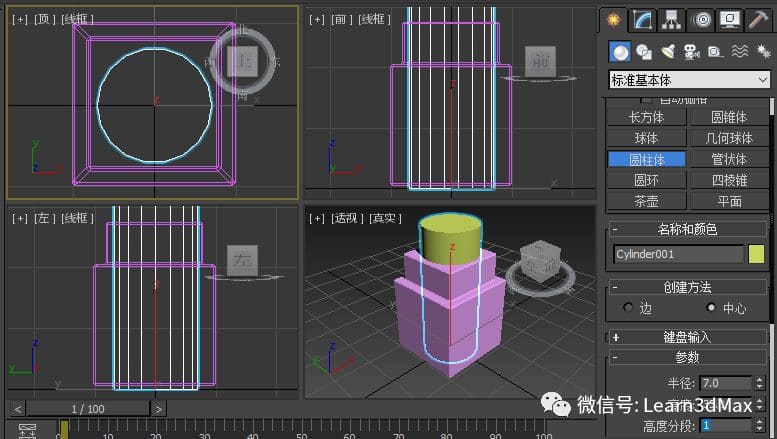Switch to the Modify panel tab
The image size is (777, 439).
643,20
